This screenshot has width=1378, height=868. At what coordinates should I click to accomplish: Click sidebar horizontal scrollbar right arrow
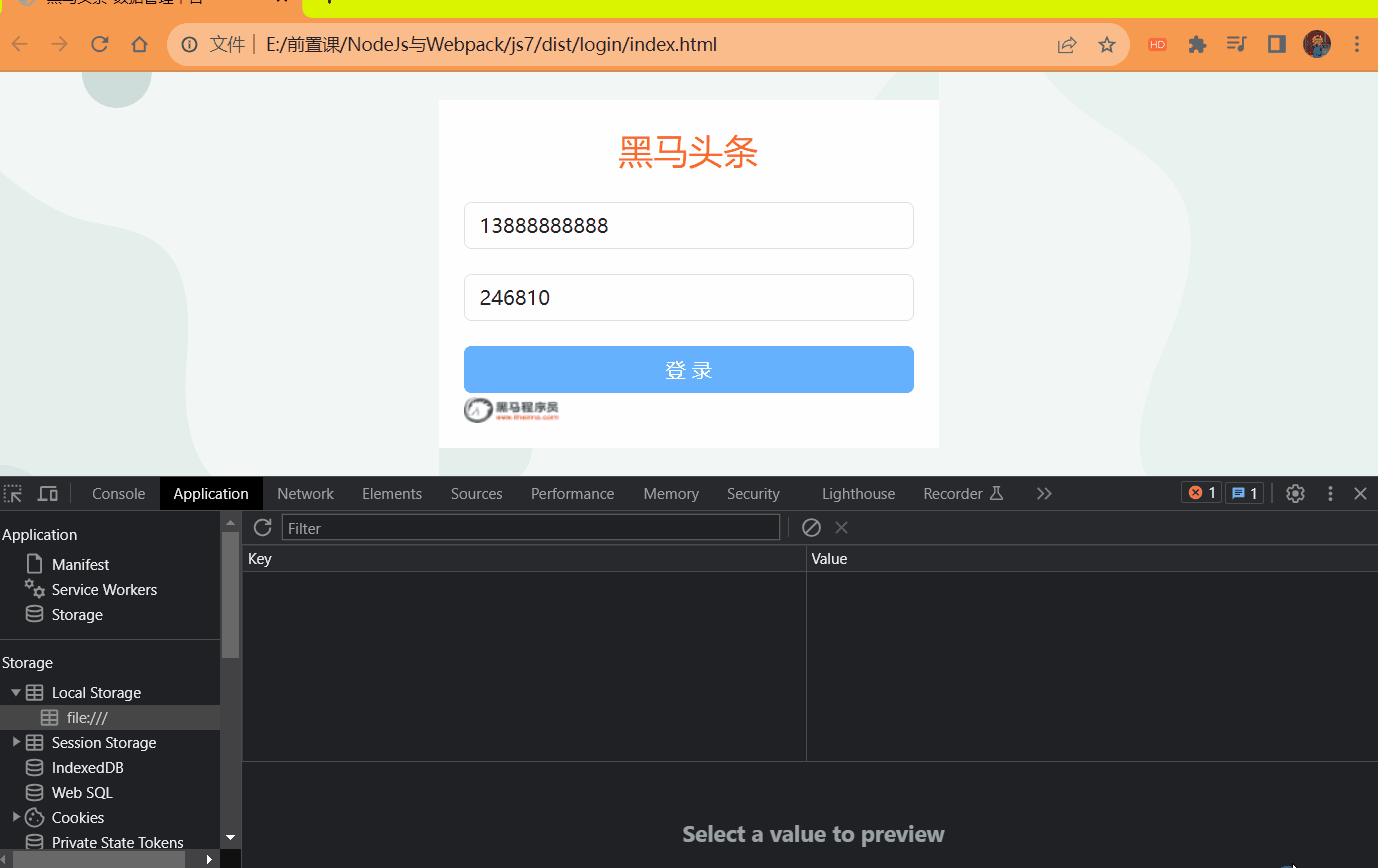tap(209, 859)
